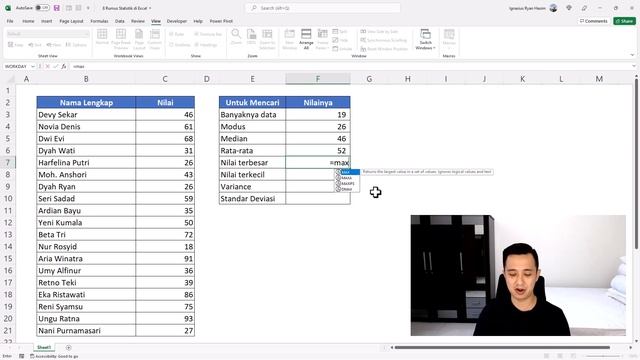This screenshot has height=360, width=640.
Task: Click the Search box
Action: (x=323, y=8)
